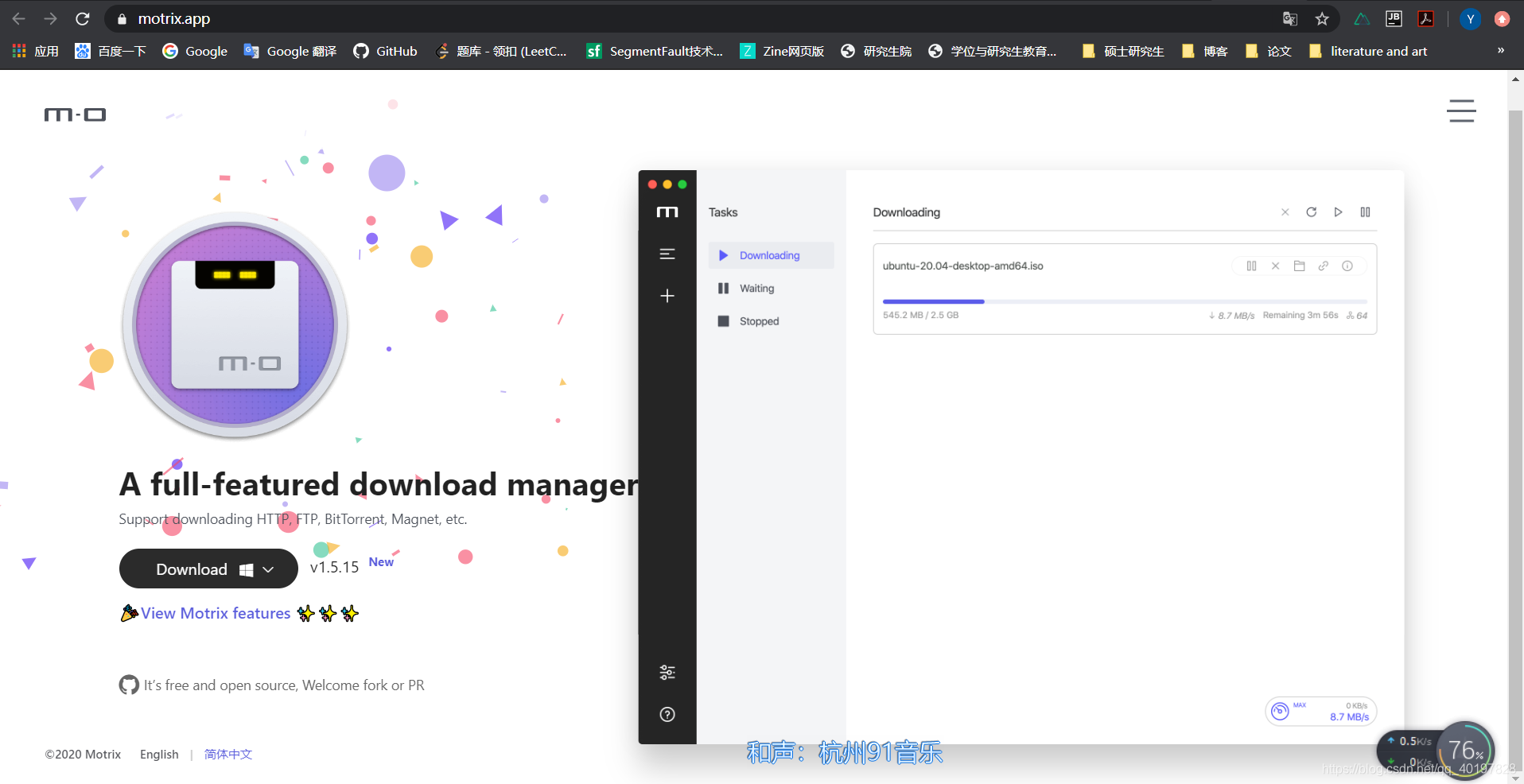Open the 学位与研究生教育 bookmark
Viewport: 1524px width, 784px height.
coord(993,51)
